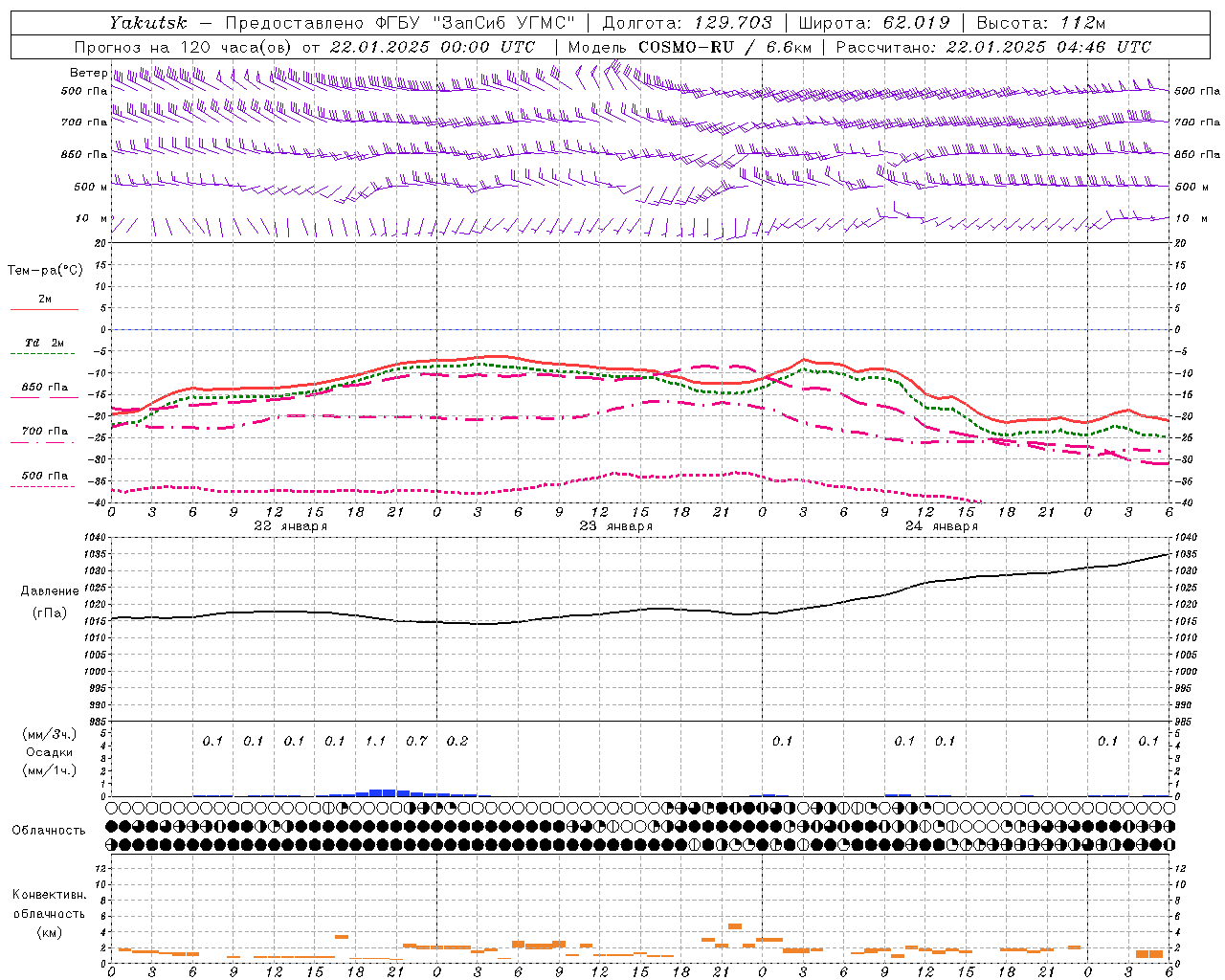This screenshot has height=980, width=1225.
Task: Click 'Рассчитано: 22.01.2025 04:46 UTC' text
Action: coord(993,47)
